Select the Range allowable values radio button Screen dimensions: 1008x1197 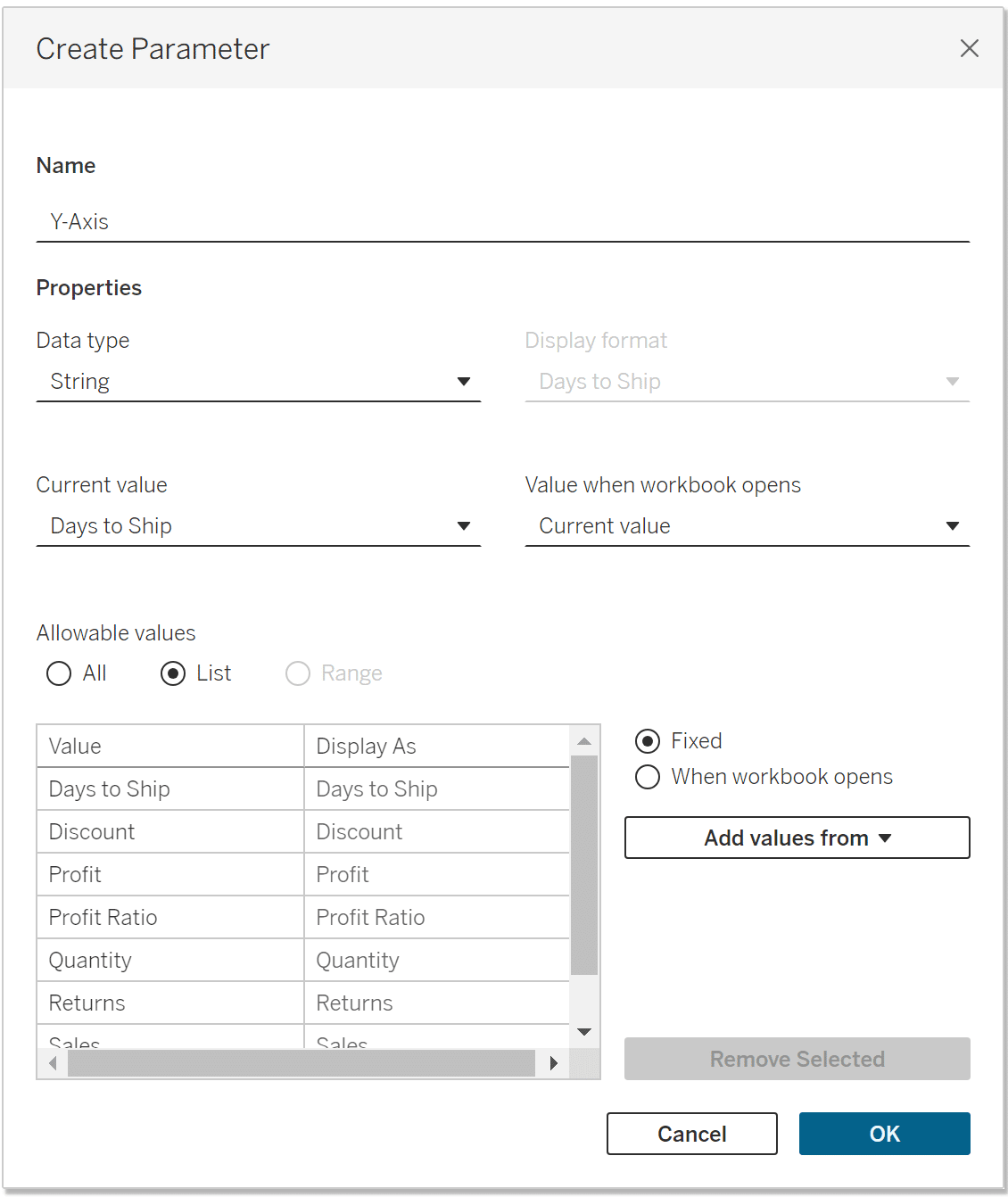click(298, 673)
